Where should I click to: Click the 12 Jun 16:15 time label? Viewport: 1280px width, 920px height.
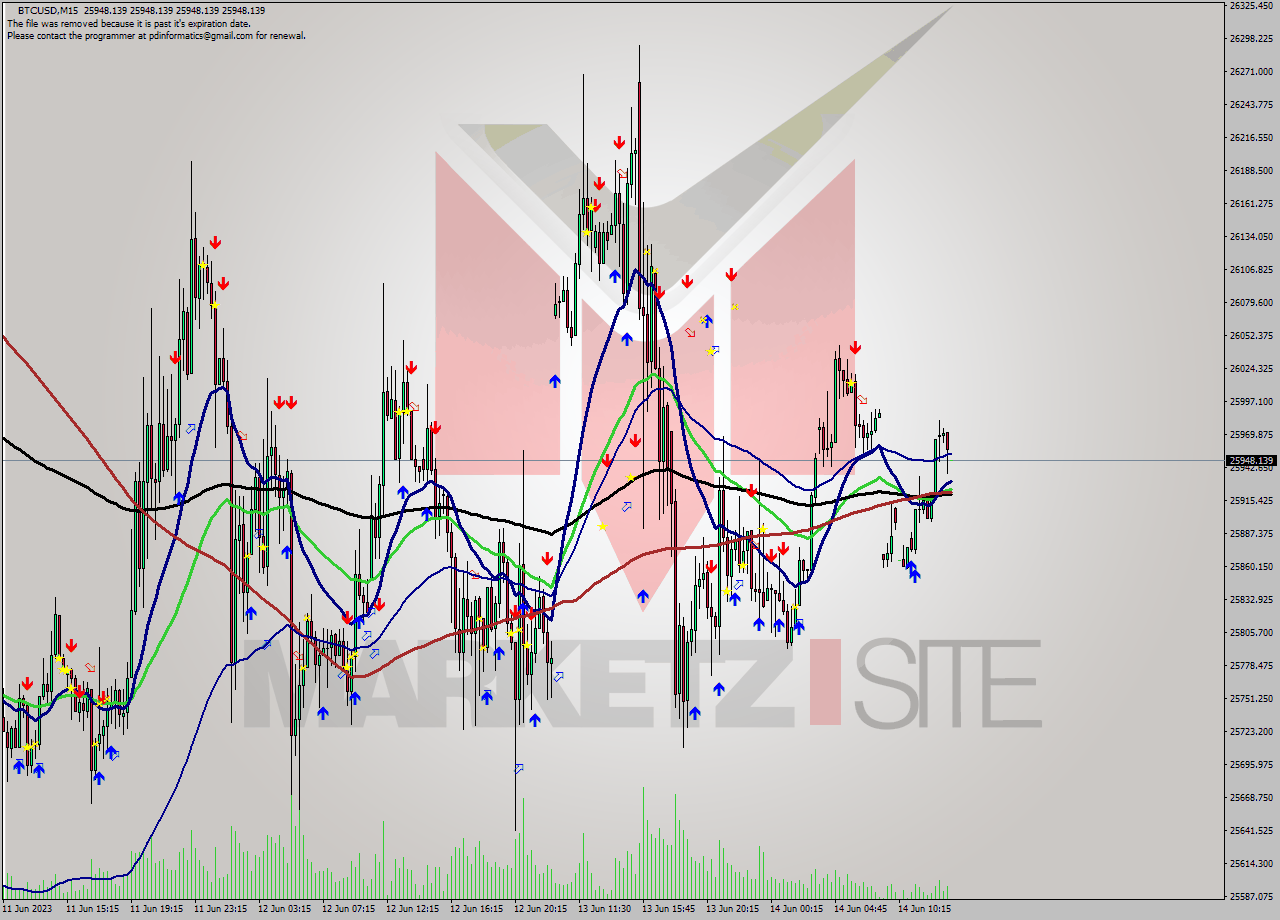coord(476,910)
